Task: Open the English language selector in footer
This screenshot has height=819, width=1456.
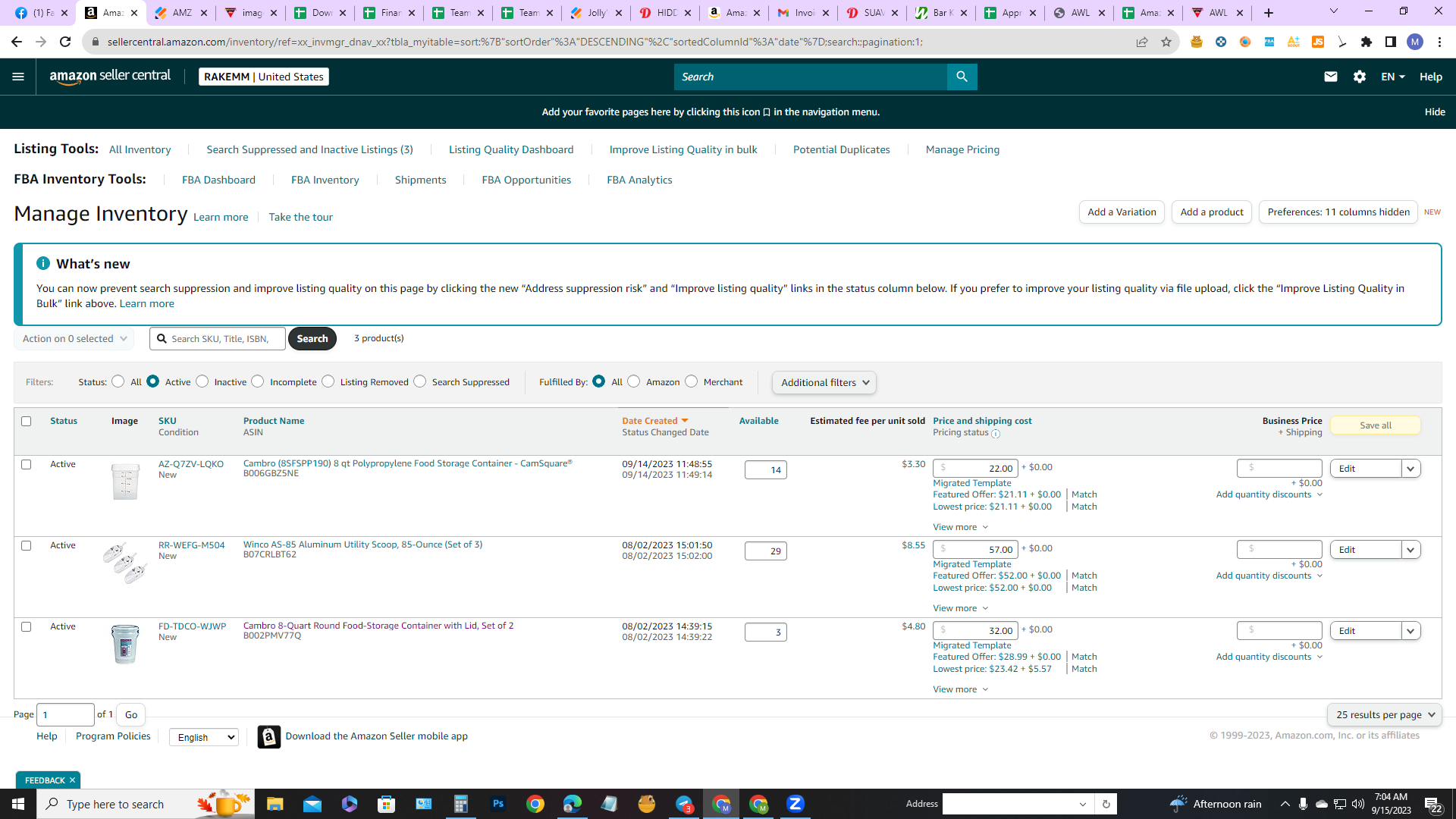Action: [204, 737]
